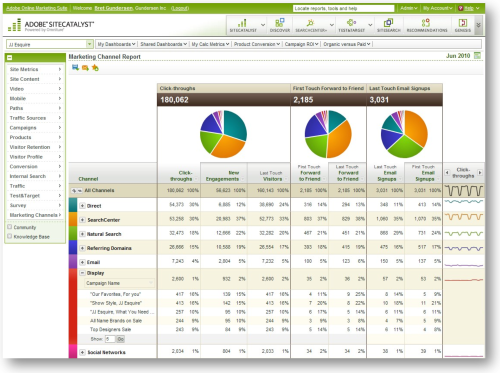Expand the Email channel row

(82, 262)
